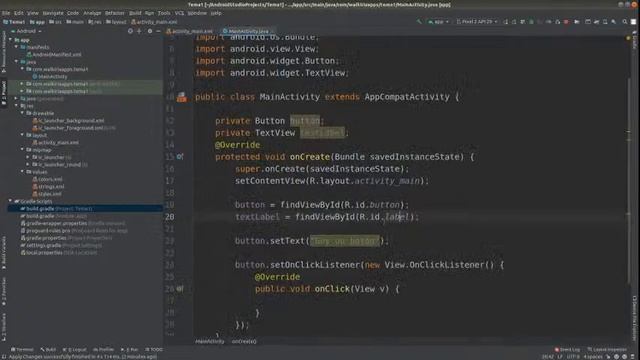
Task: Open the Structure side tab
Action: 4,327
